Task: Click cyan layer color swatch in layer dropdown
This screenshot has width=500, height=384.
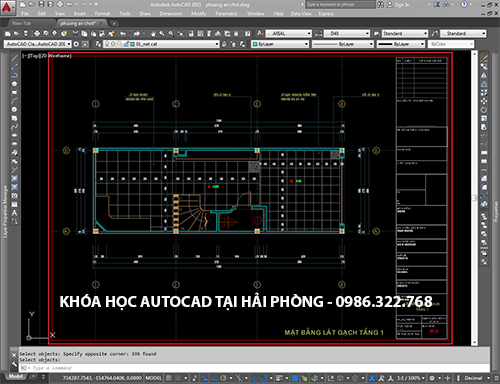Action: pyautogui.click(x=132, y=44)
